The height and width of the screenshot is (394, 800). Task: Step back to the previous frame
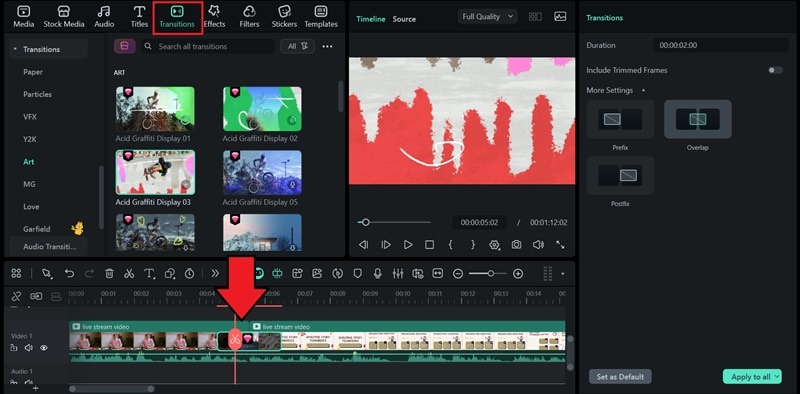(x=363, y=245)
